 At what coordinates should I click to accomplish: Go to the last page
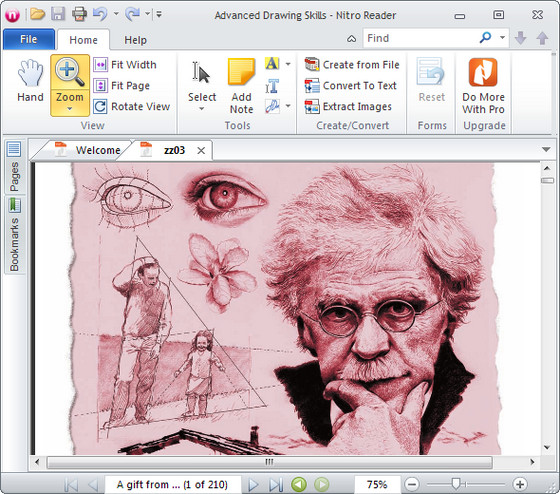[276, 484]
